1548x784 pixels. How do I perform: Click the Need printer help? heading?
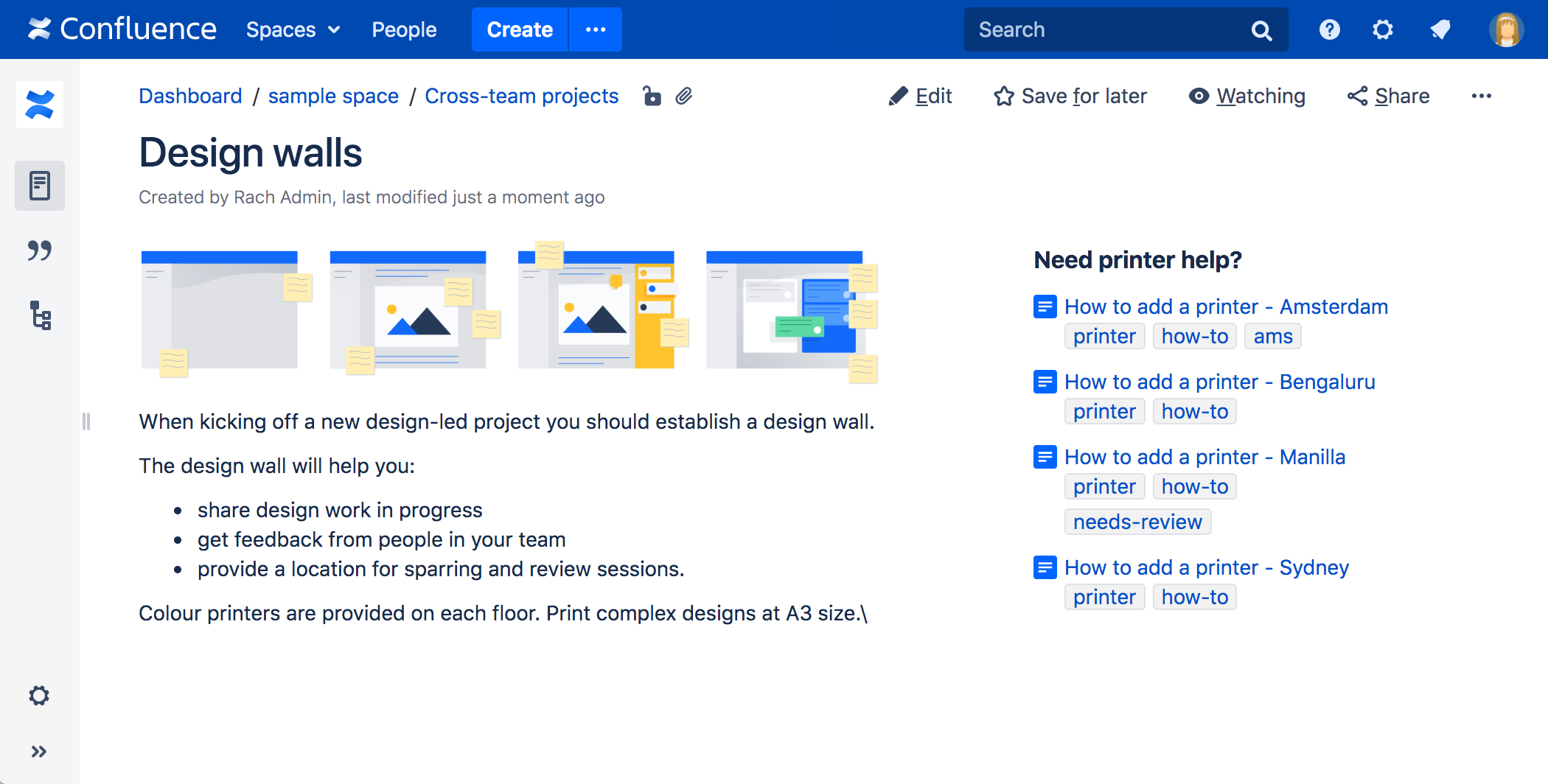click(1137, 260)
